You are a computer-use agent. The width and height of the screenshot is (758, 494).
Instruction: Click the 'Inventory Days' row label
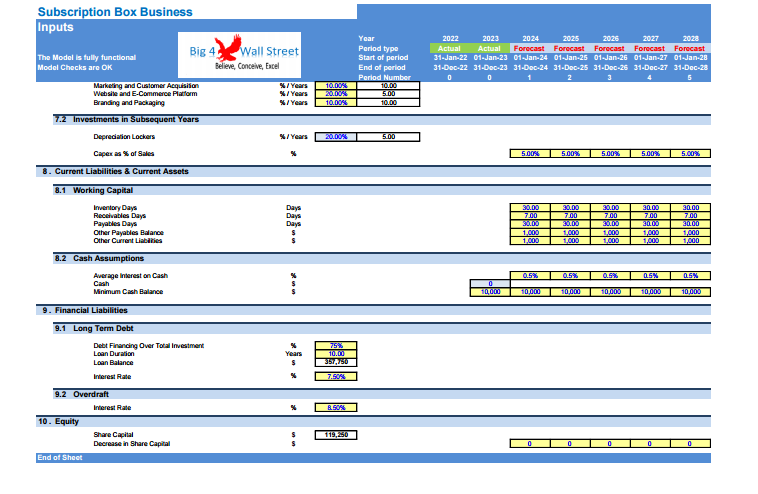115,208
